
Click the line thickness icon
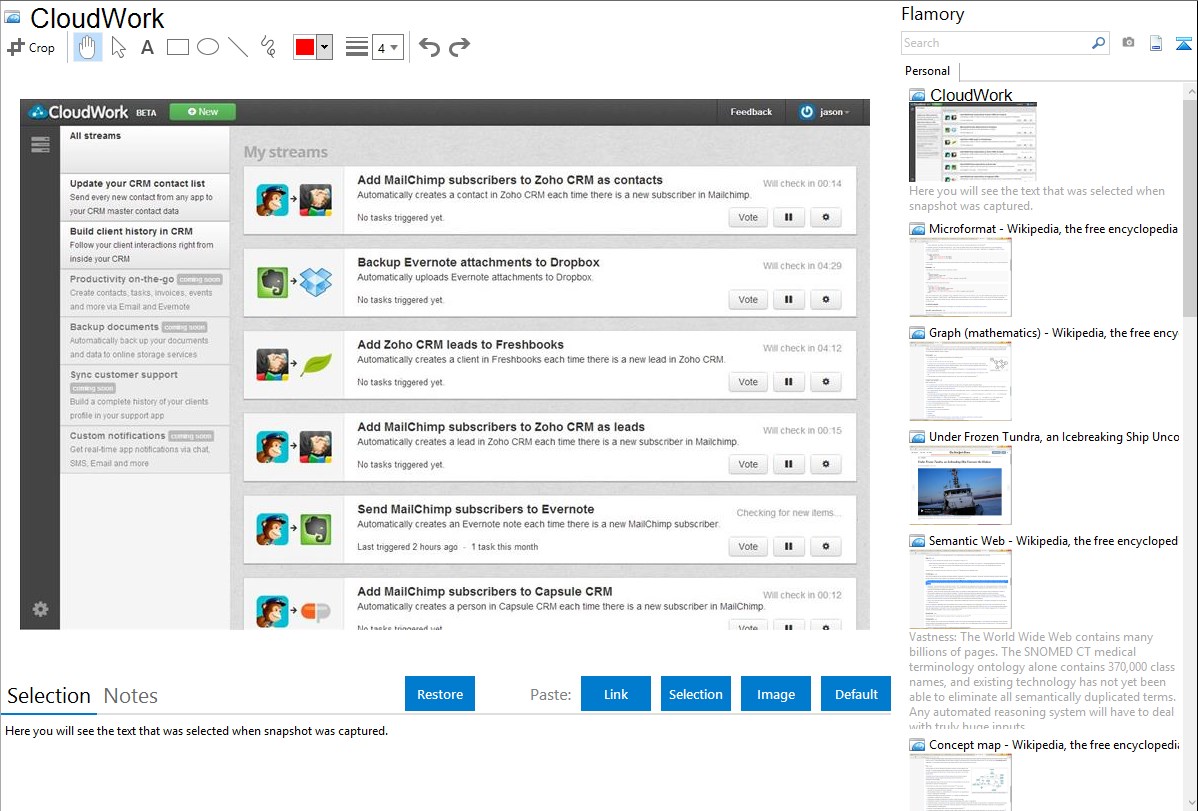(357, 47)
